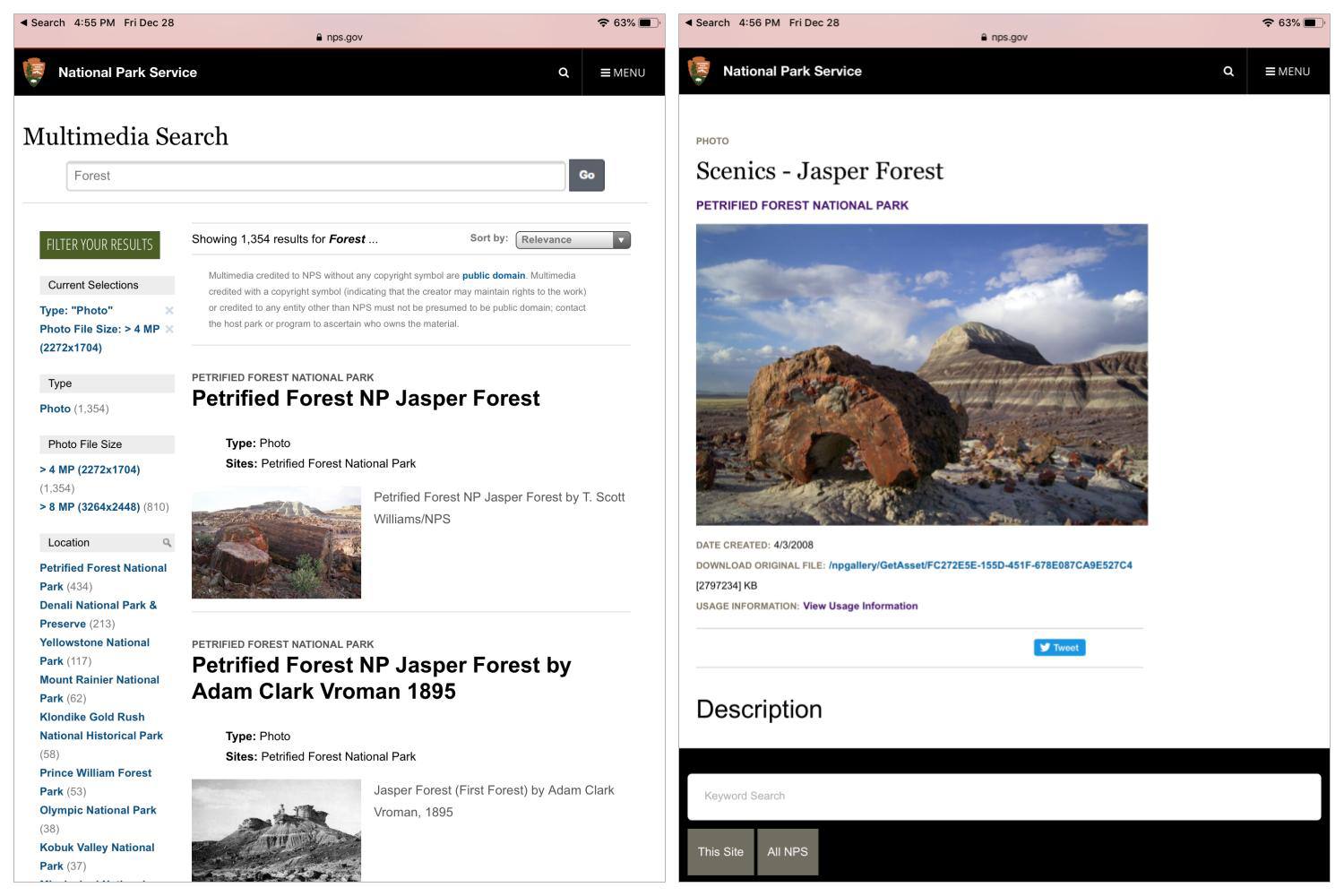
Task: Open result Jasper Forest by Adam Clark Vroman 1895
Action: click(x=381, y=678)
